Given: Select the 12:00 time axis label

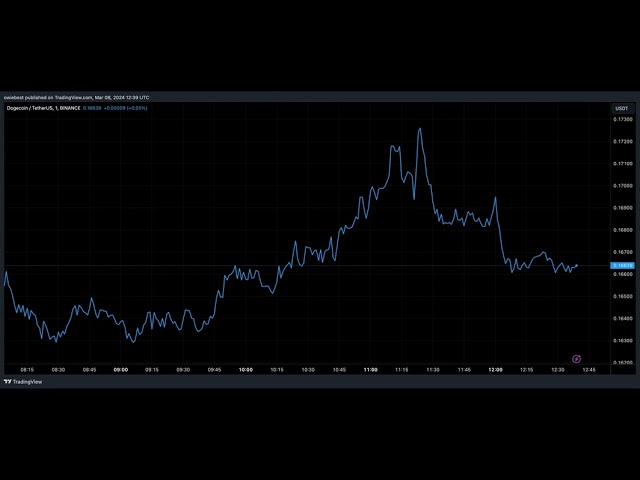Looking at the screenshot, I should (495, 370).
